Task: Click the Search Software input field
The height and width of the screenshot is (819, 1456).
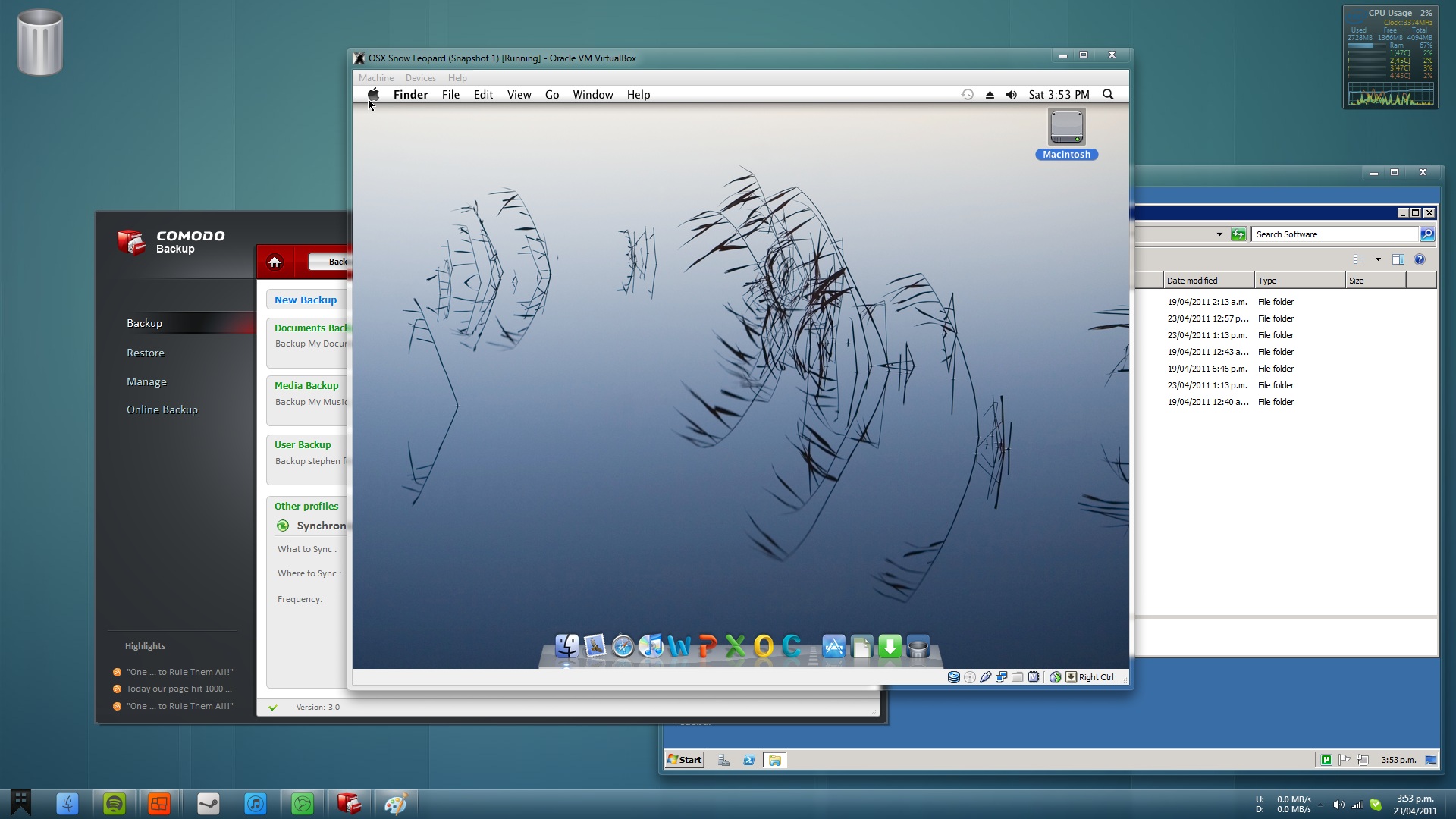Action: coord(1335,234)
